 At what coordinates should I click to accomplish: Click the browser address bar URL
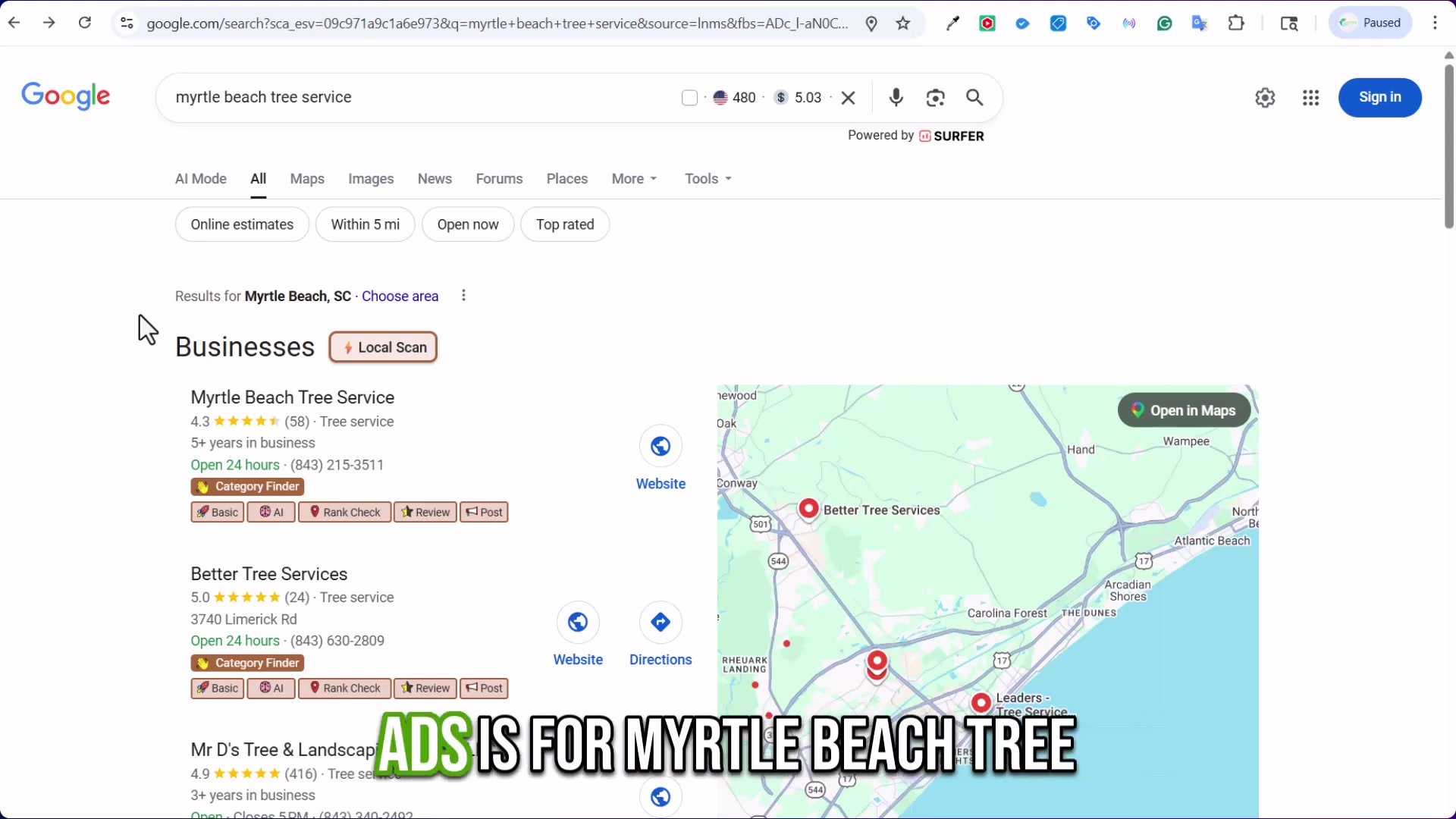click(497, 24)
